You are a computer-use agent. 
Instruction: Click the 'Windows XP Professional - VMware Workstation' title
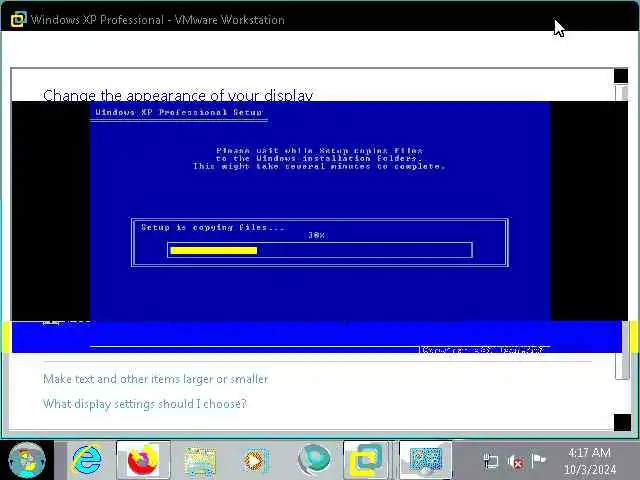click(158, 20)
